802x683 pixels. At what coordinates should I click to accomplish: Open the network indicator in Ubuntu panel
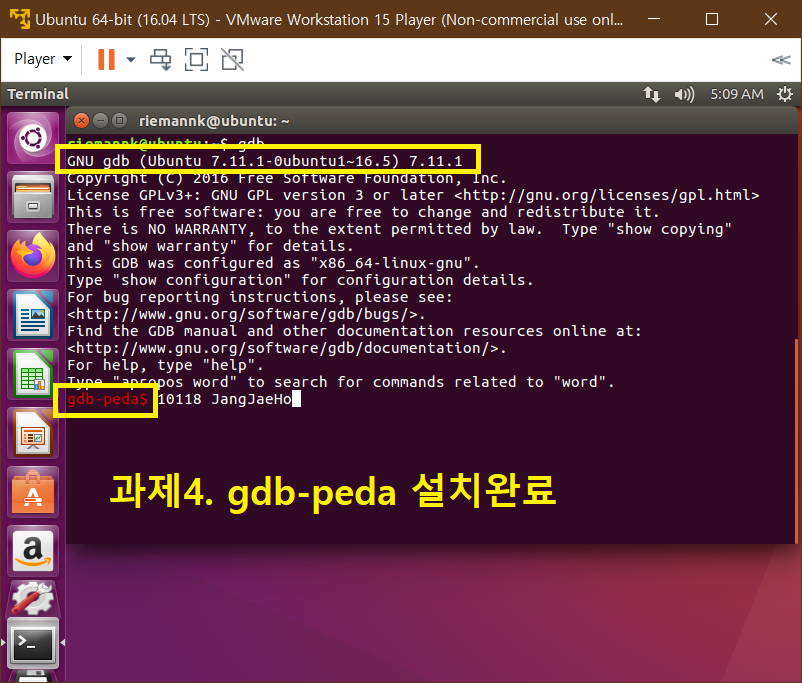[652, 94]
